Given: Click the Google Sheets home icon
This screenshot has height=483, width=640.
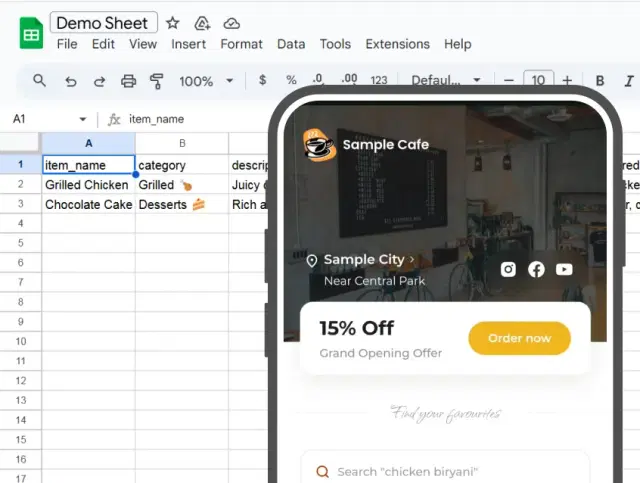Looking at the screenshot, I should coord(30,33).
